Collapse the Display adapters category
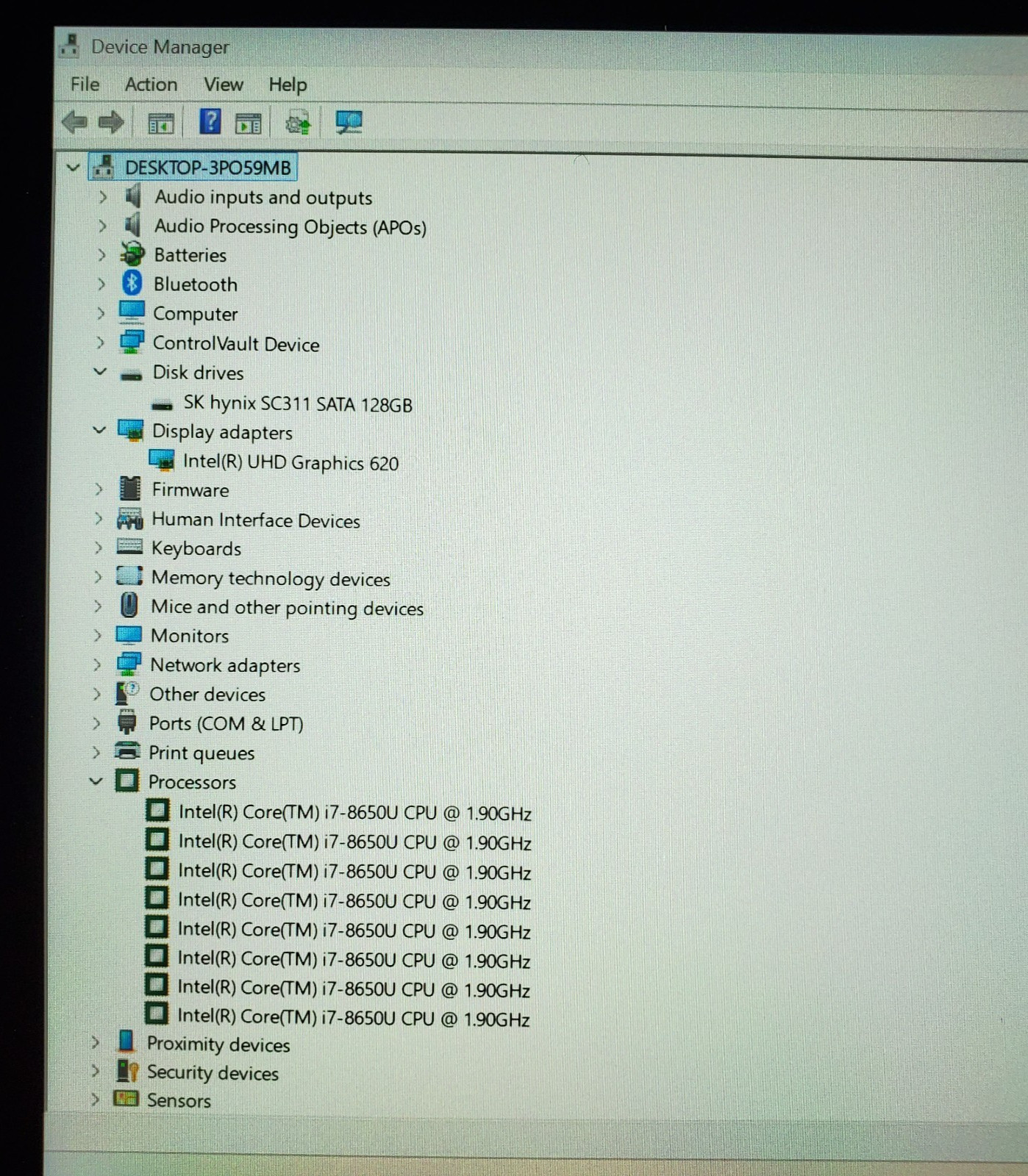This screenshot has height=1176, width=1028. [99, 429]
